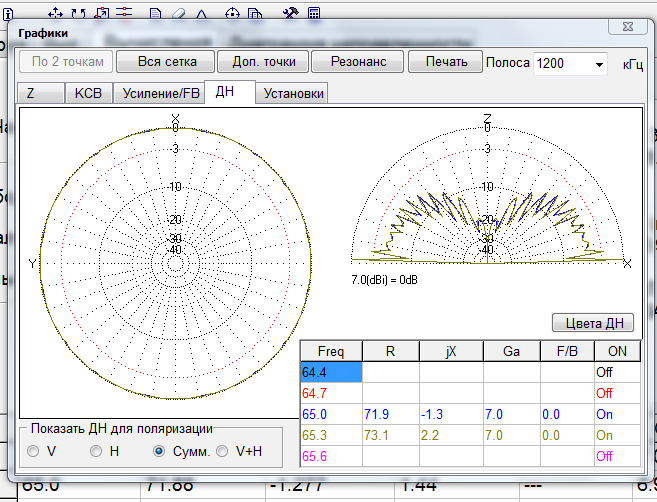657x502 pixels.
Task: Select the 65.0 frequency cell in the Графики table
Action: point(331,414)
